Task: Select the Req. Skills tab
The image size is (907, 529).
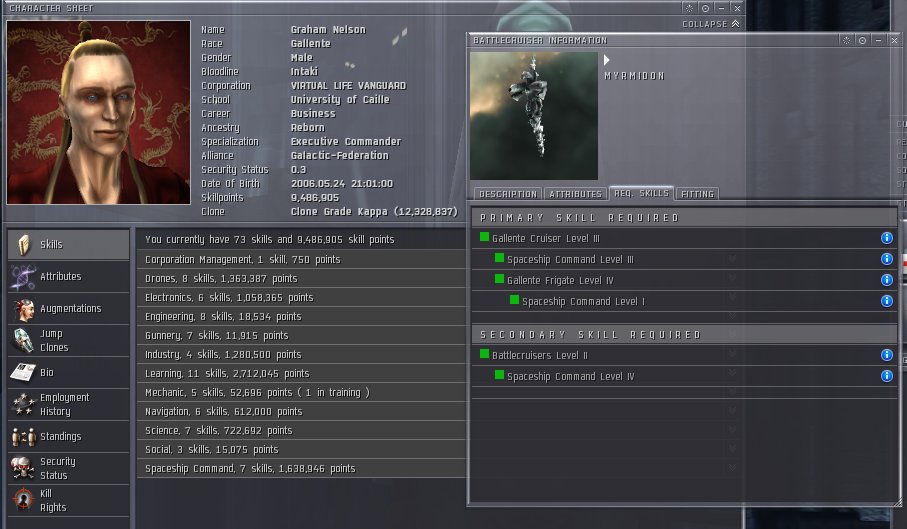Action: [x=641, y=193]
